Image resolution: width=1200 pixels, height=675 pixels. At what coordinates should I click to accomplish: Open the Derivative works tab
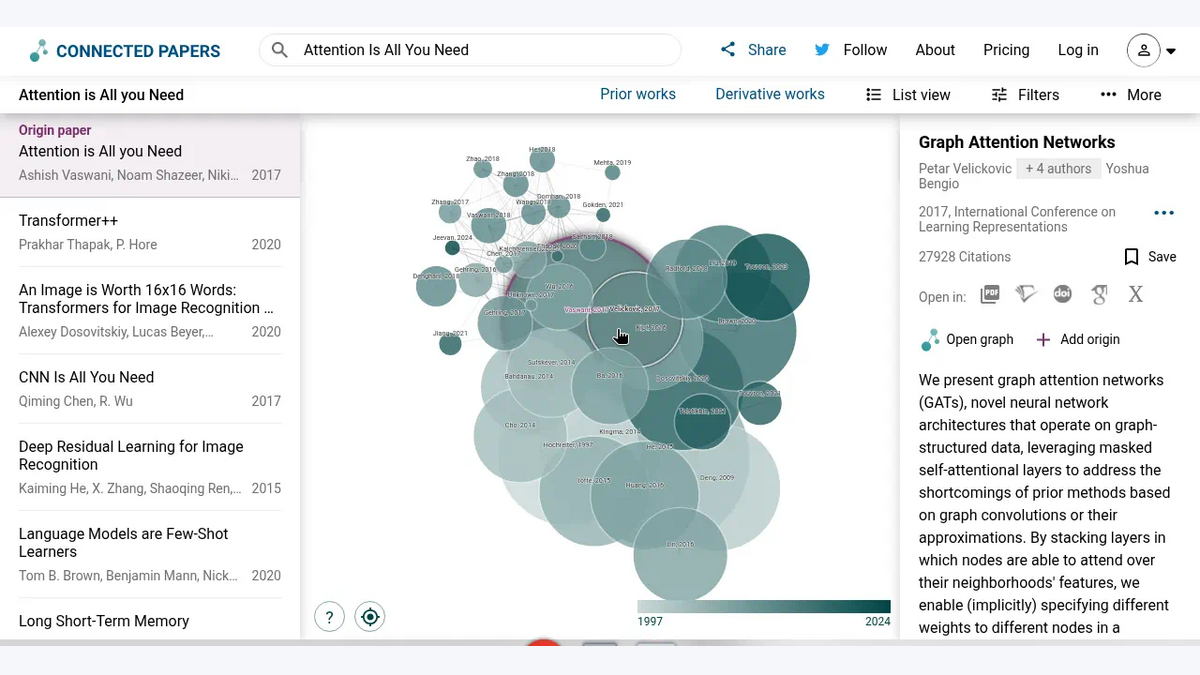click(x=770, y=94)
